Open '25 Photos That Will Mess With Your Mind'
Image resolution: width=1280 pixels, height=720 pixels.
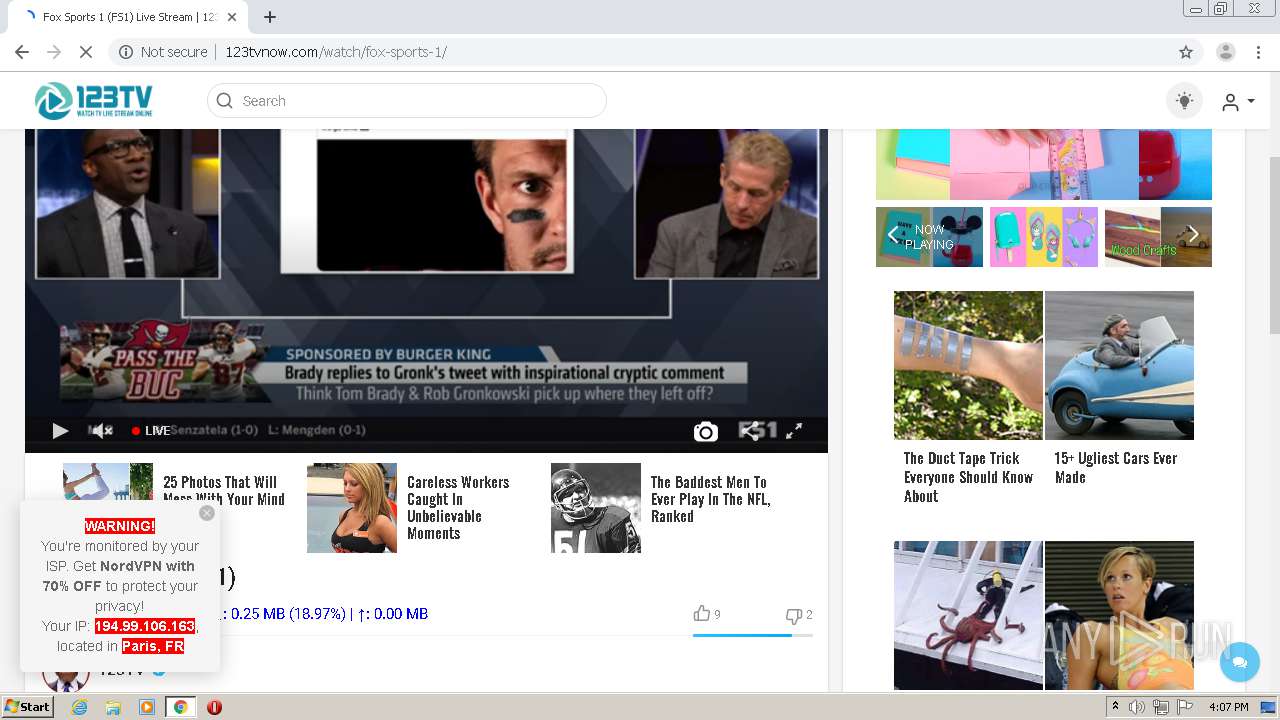224,491
